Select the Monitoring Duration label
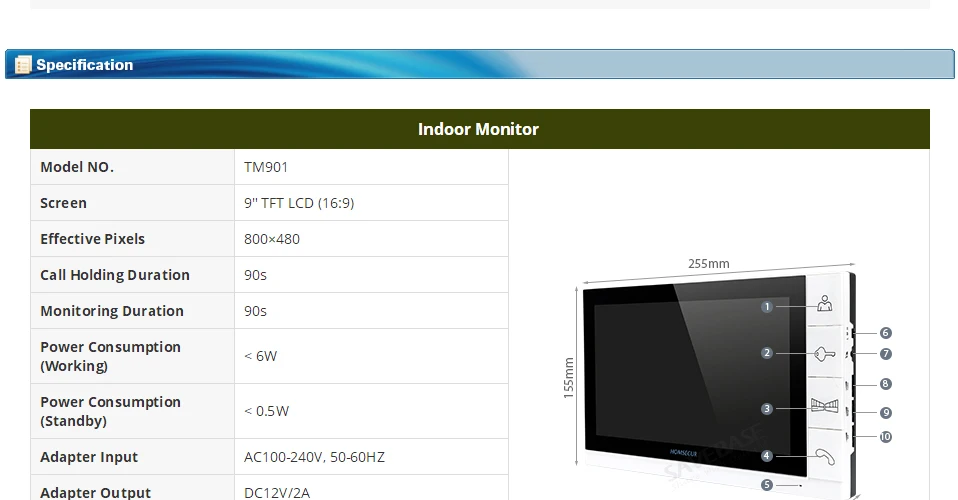Viewport: 958px width, 500px height. [112, 311]
